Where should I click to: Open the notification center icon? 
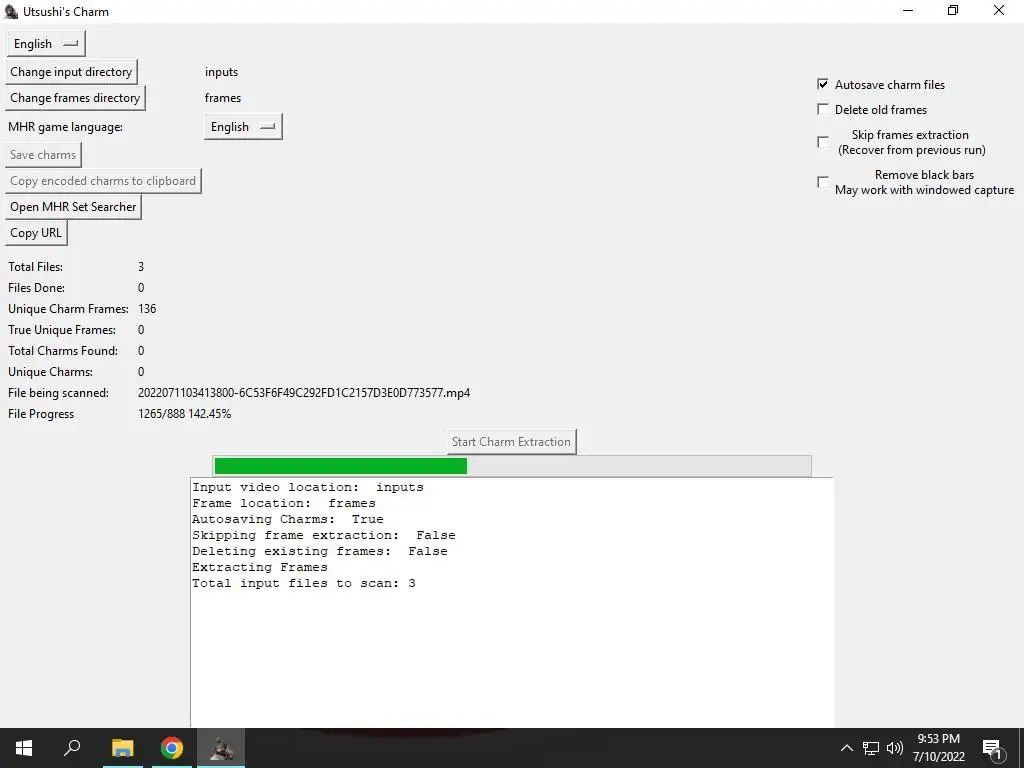[x=992, y=748]
